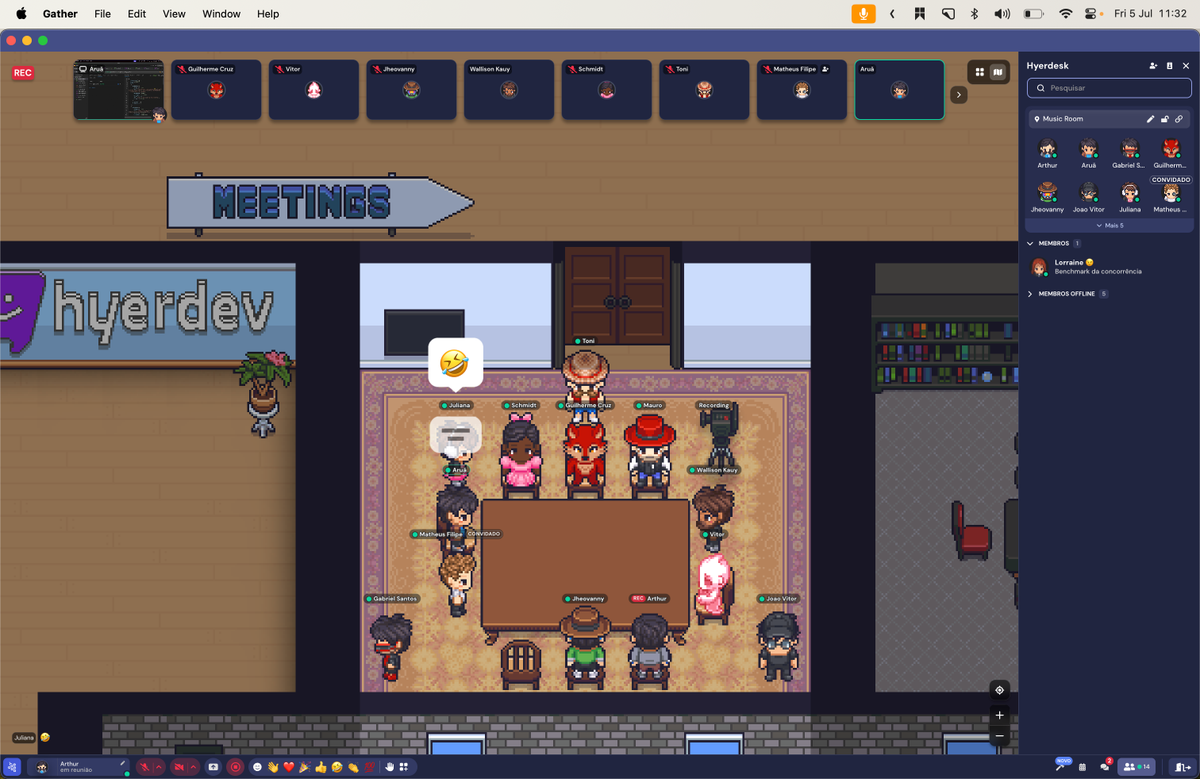This screenshot has width=1200, height=779.
Task: Open the volume control in menu bar
Action: tap(1002, 14)
